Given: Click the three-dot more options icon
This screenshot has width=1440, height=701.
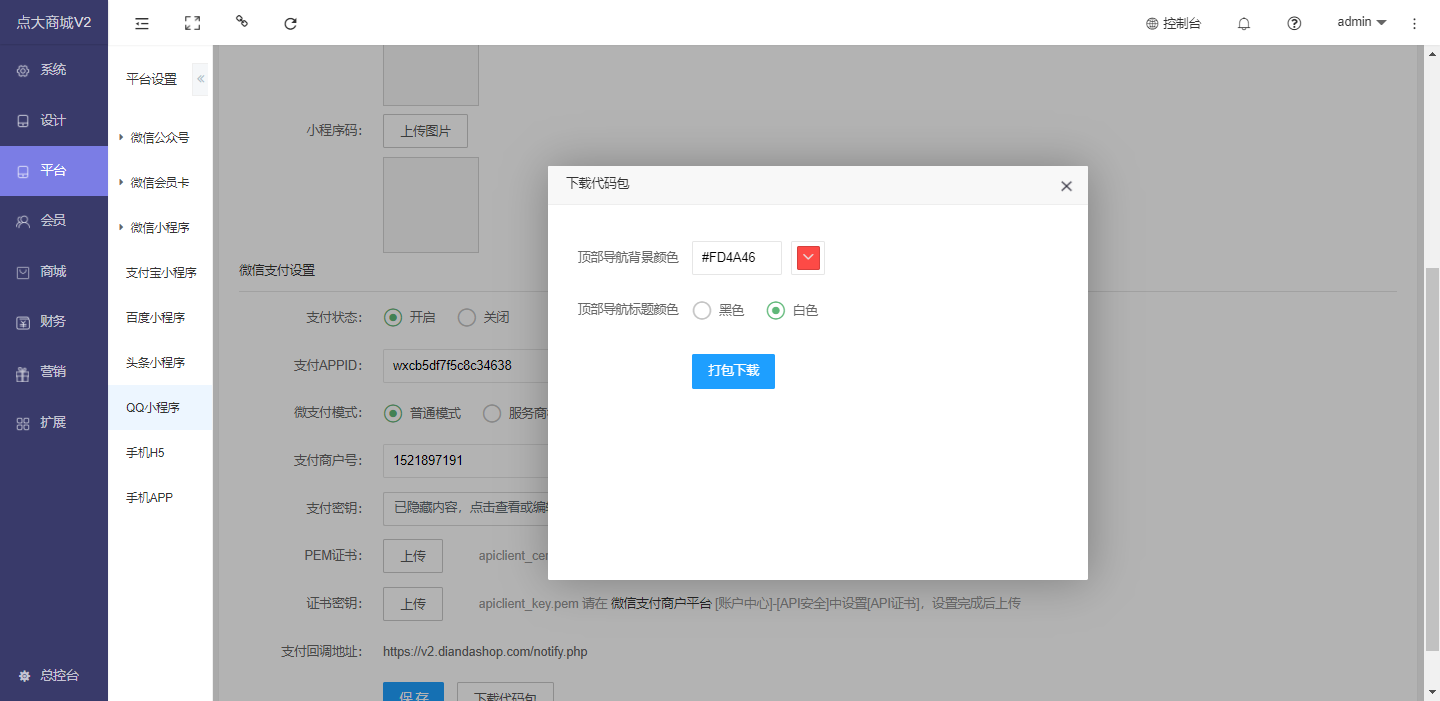Looking at the screenshot, I should point(1414,23).
